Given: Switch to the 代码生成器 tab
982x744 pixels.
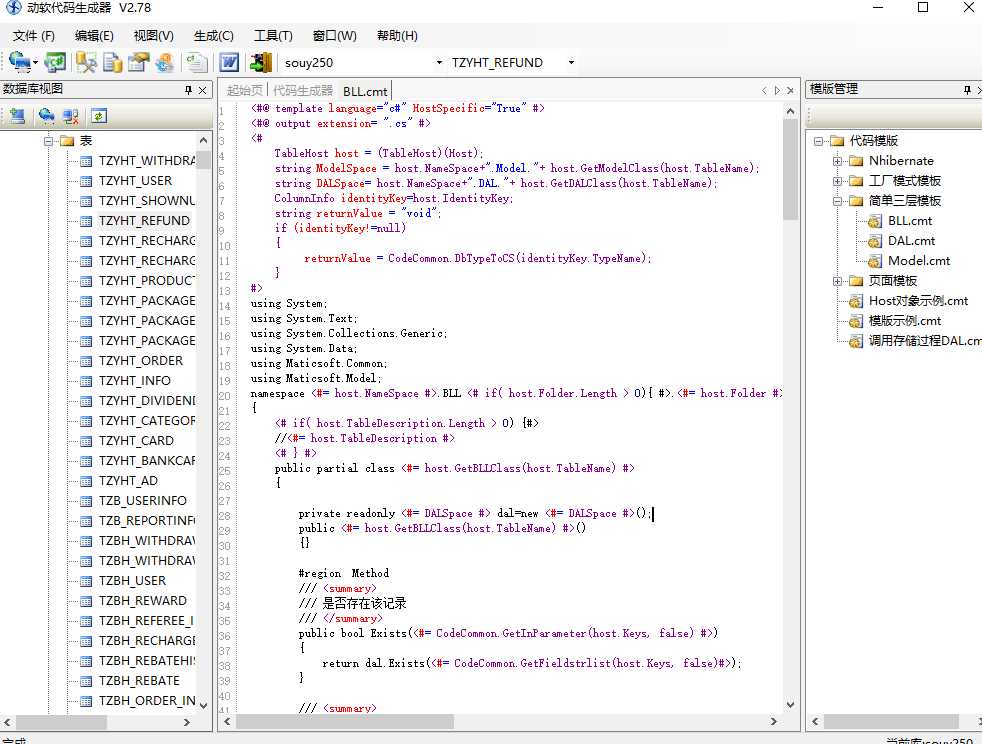Looking at the screenshot, I should click(x=302, y=90).
